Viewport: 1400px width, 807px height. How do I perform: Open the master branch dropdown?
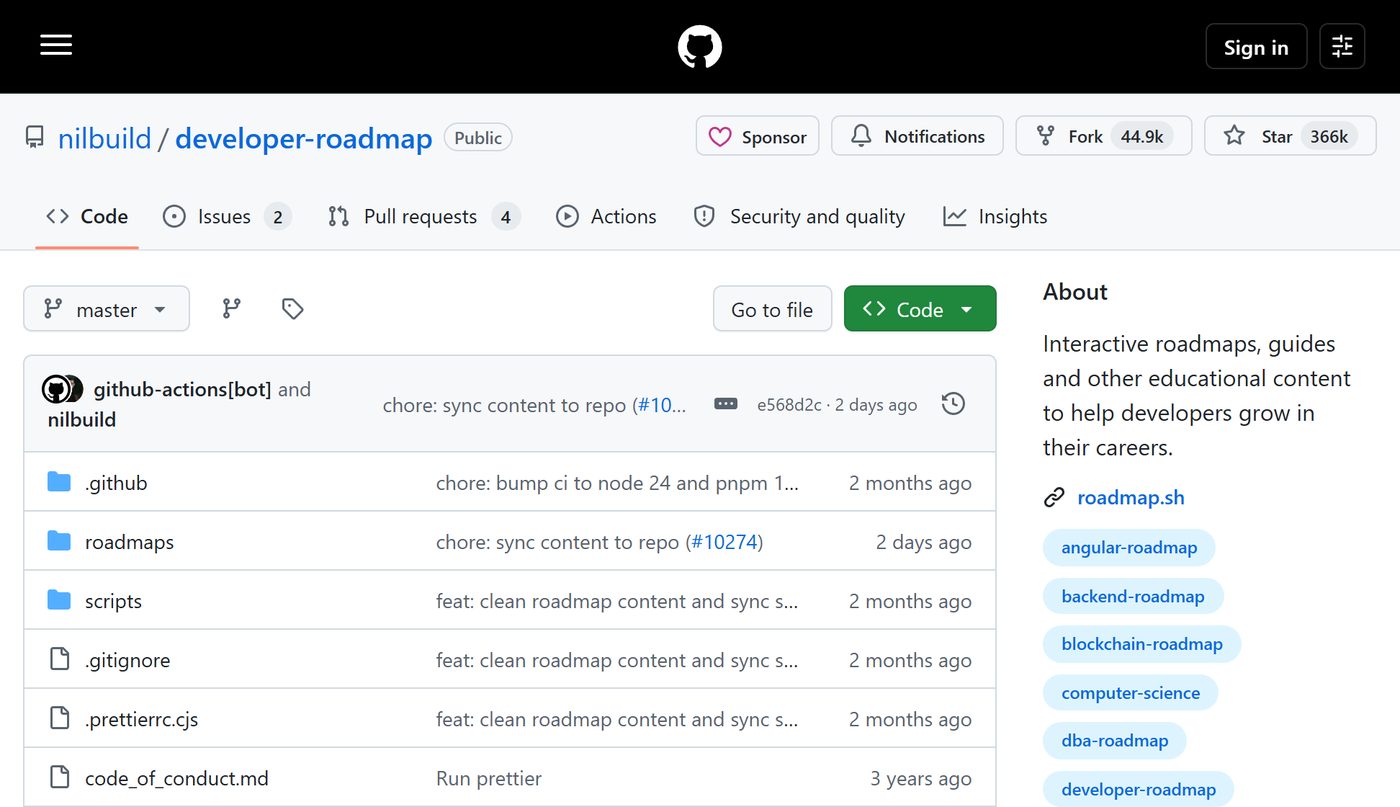click(106, 309)
